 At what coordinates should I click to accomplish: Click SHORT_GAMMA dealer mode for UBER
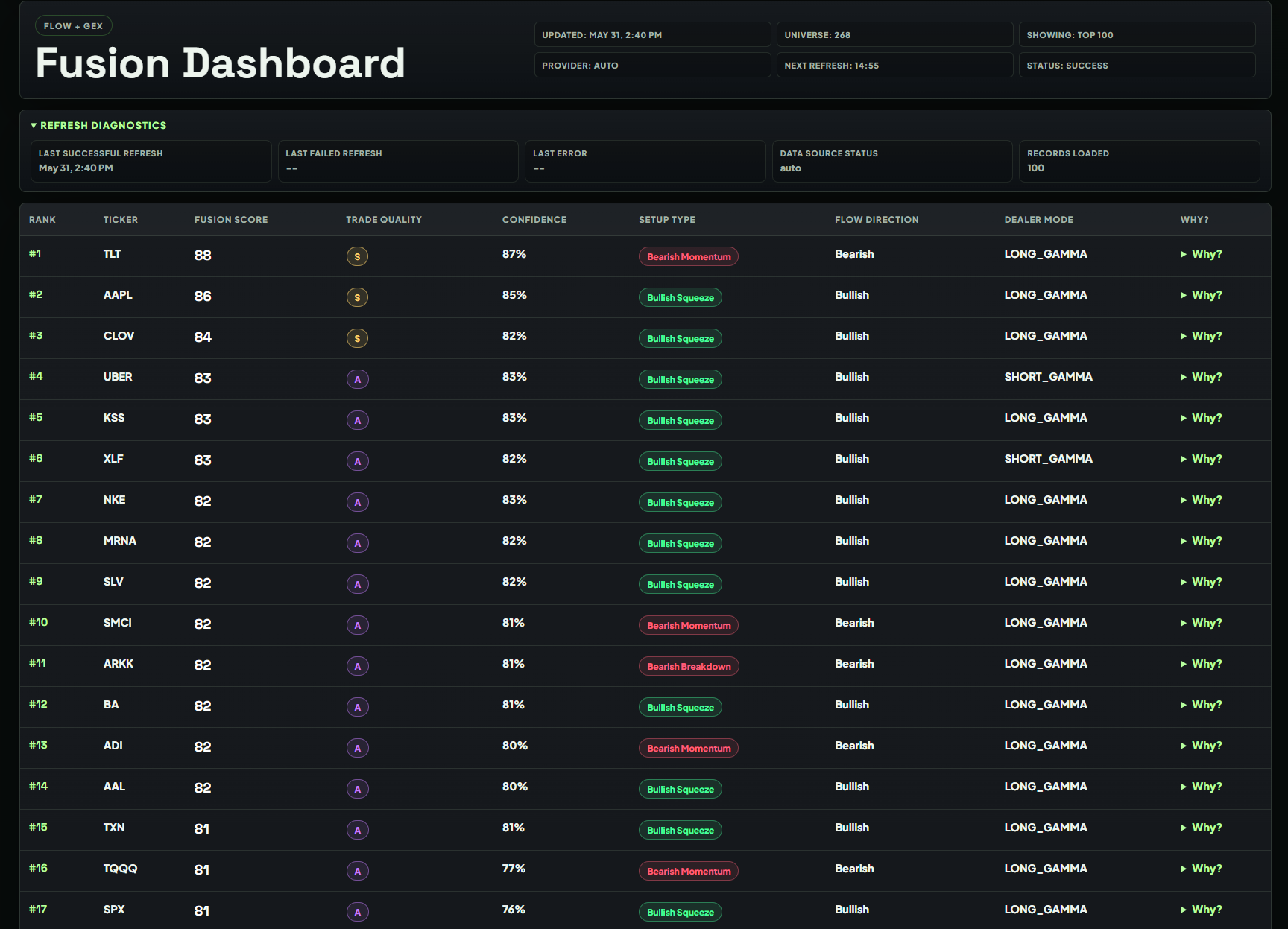coord(1049,377)
